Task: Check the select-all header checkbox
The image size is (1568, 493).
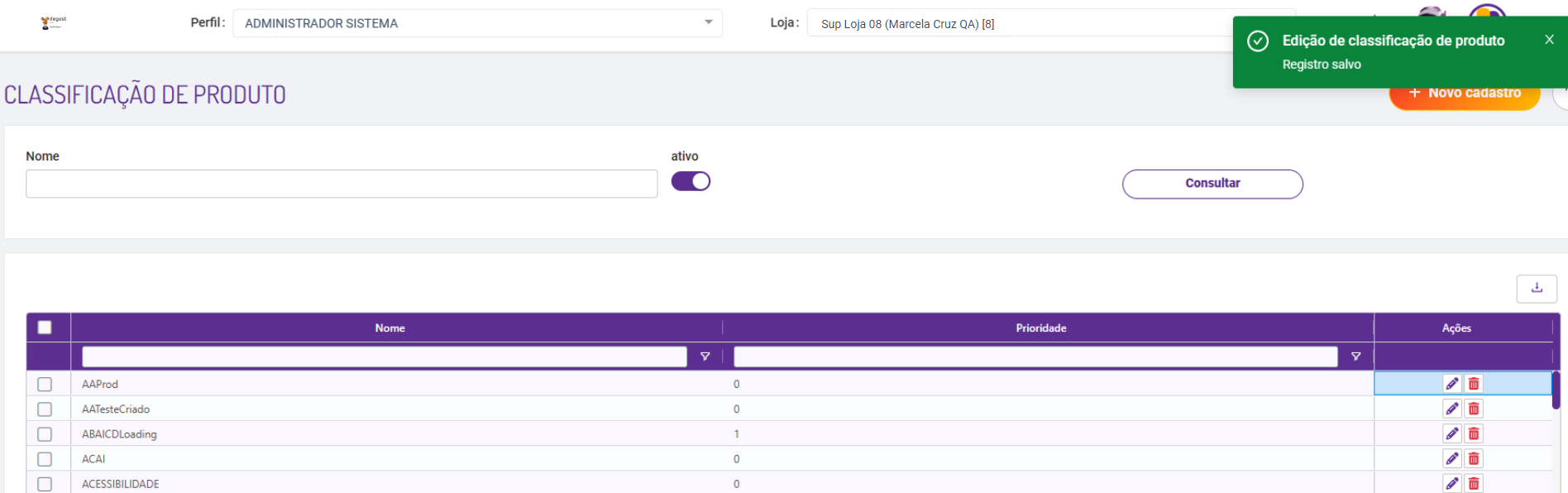Action: (x=45, y=328)
